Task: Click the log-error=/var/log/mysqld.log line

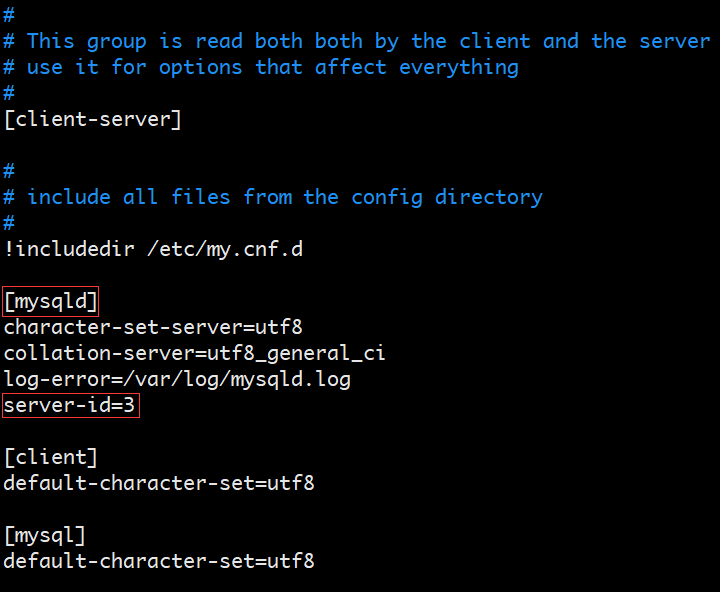Action: pyautogui.click(x=177, y=380)
